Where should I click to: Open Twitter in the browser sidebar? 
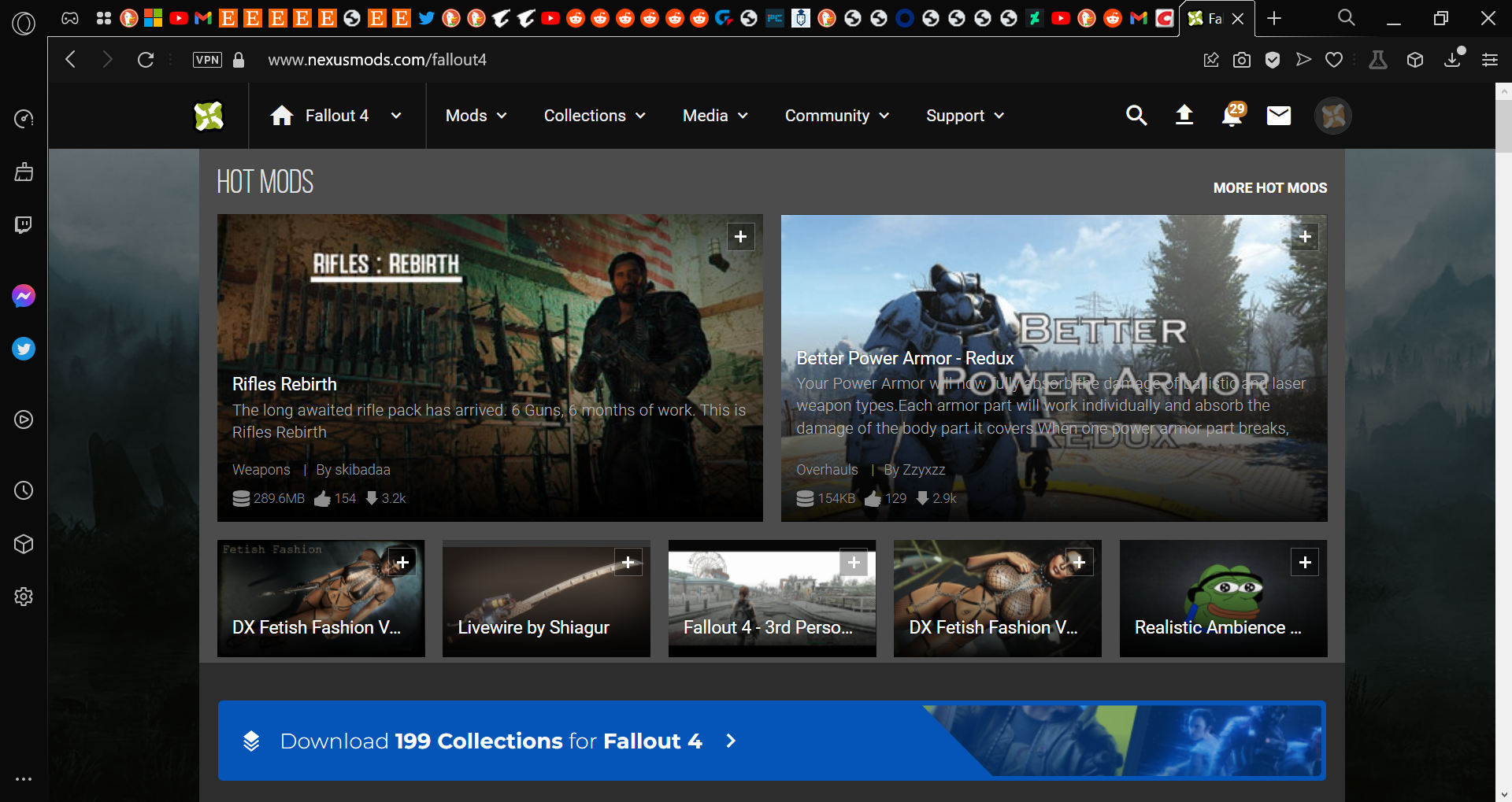point(24,349)
